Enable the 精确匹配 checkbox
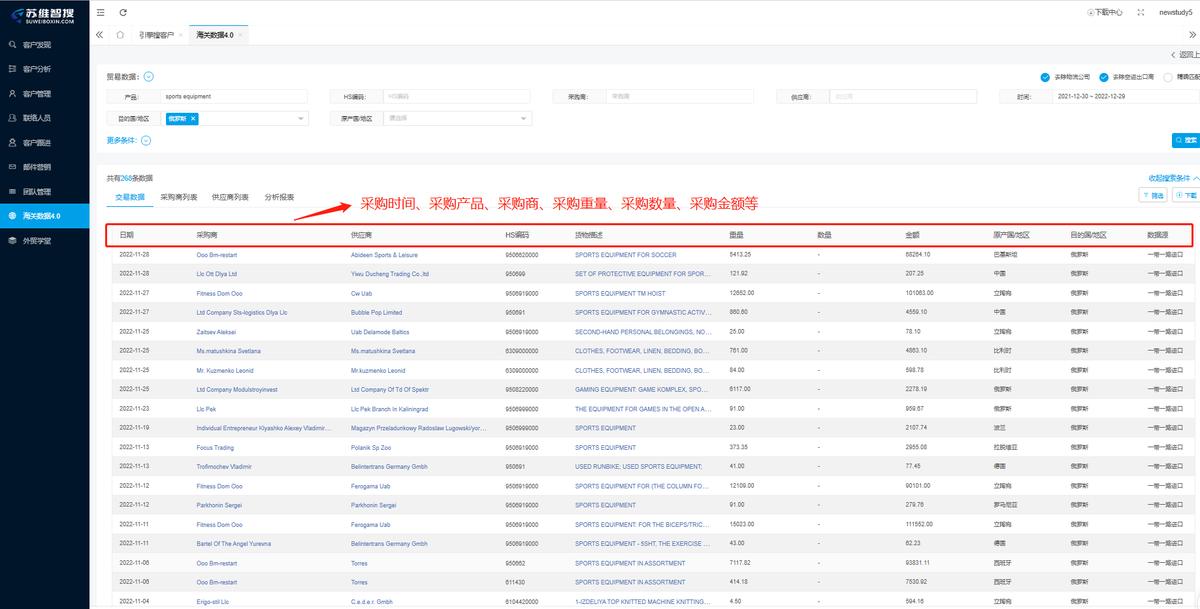 (1168, 76)
